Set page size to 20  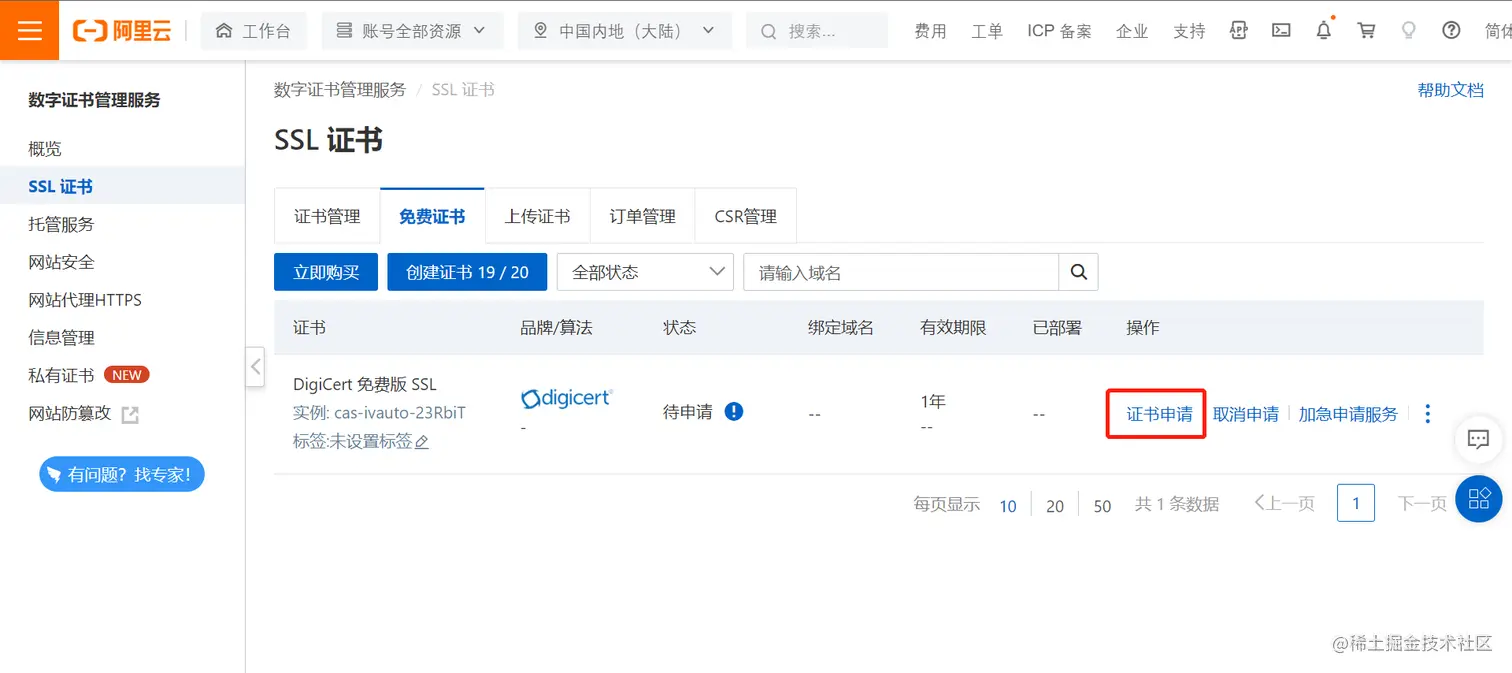1055,506
